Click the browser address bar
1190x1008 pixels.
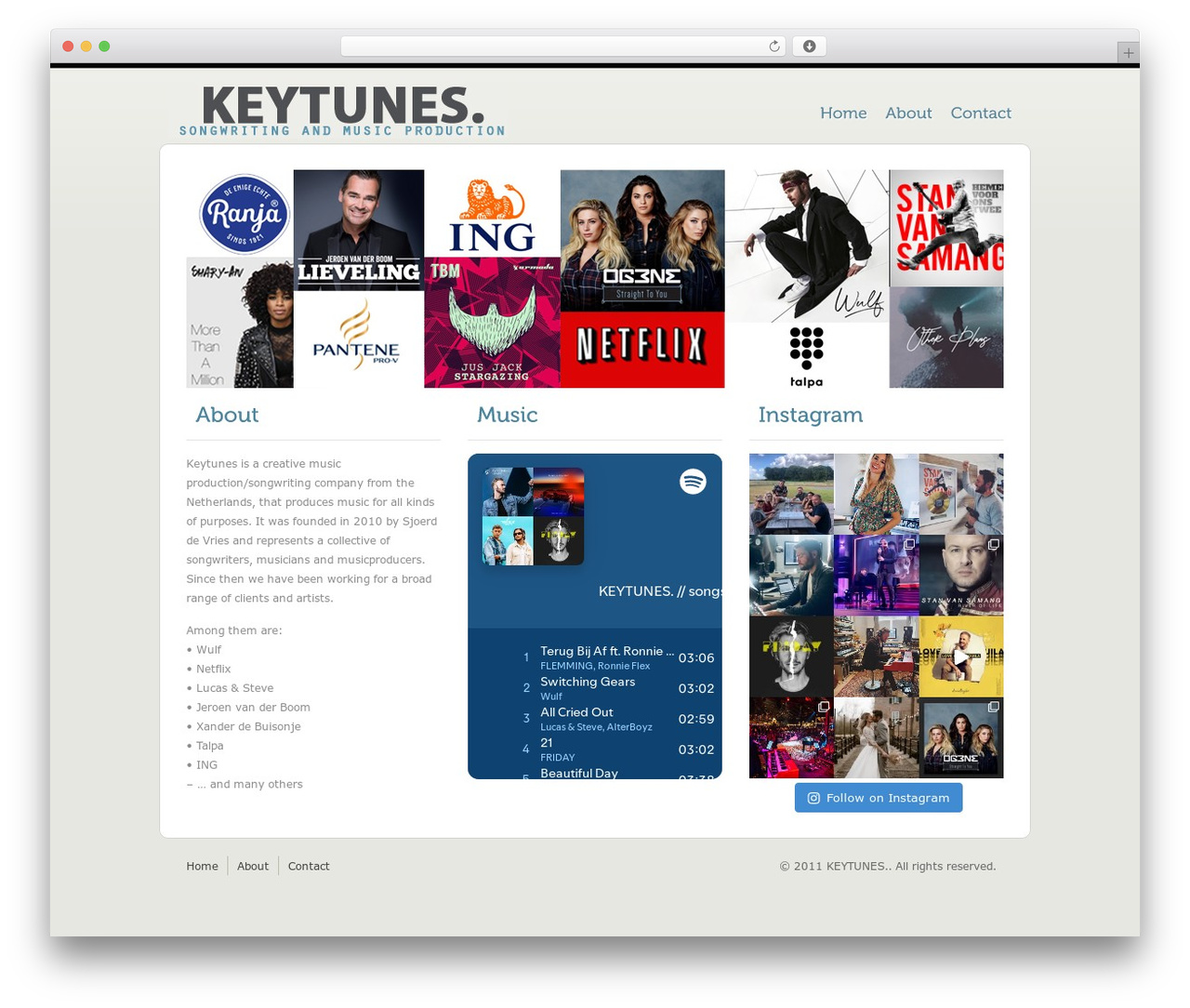click(x=563, y=46)
